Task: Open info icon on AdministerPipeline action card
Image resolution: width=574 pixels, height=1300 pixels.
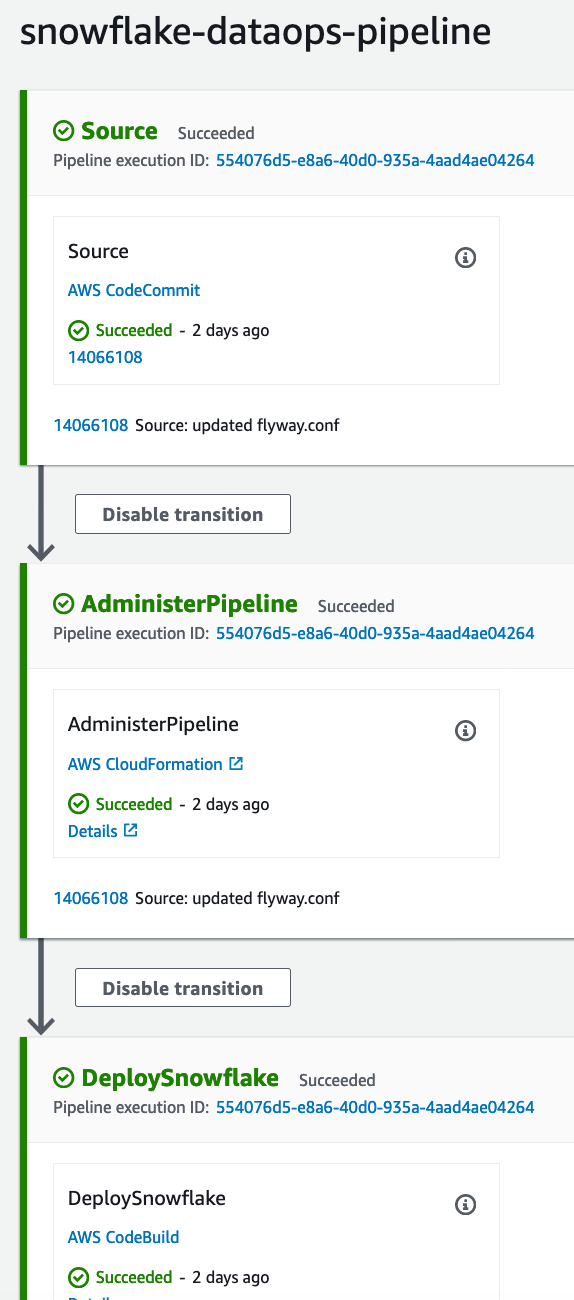Action: coord(465,731)
